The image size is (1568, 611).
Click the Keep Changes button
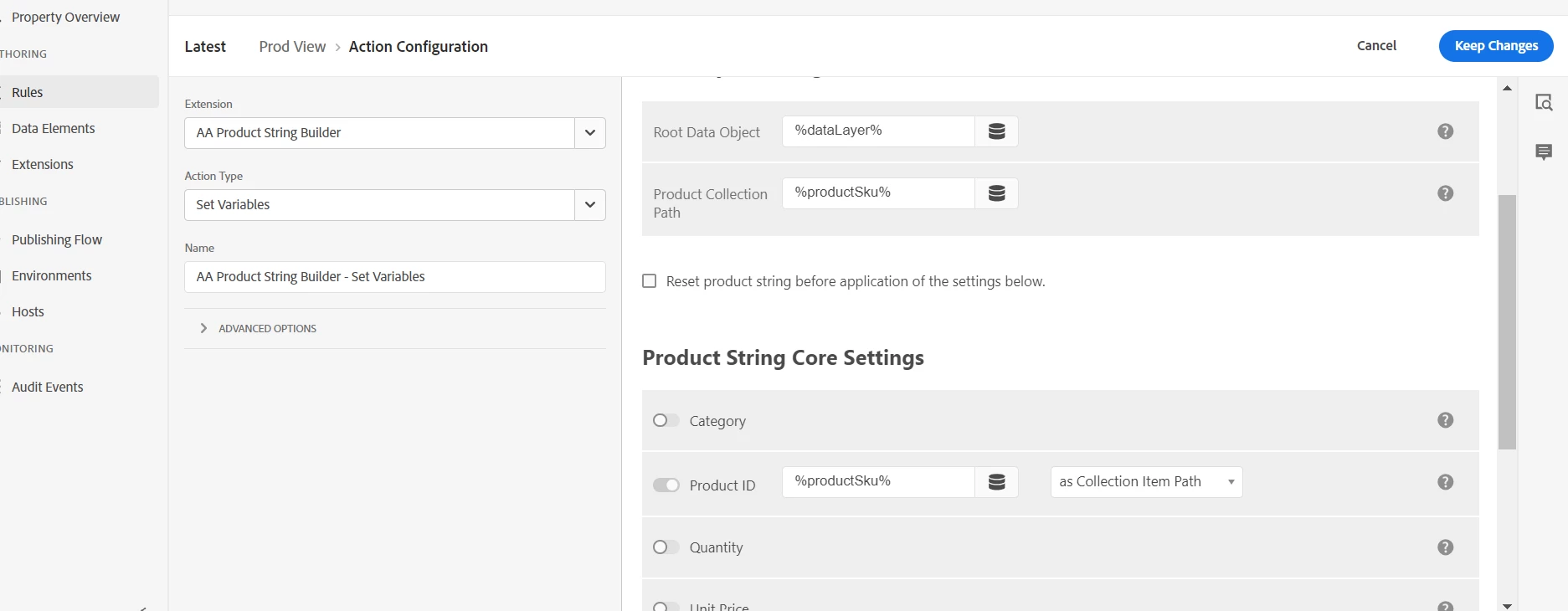click(1495, 46)
